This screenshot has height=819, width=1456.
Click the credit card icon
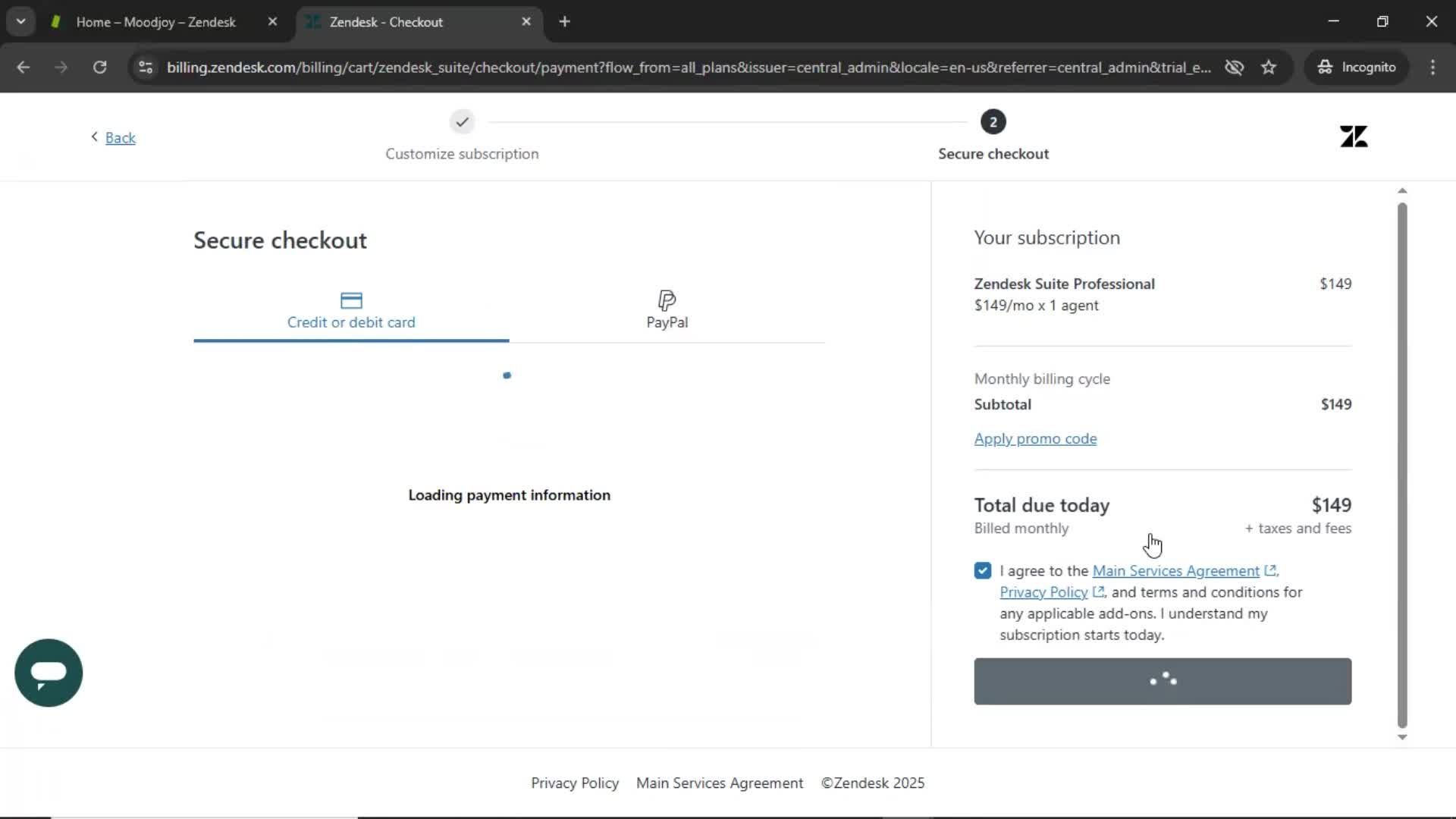[x=351, y=300]
